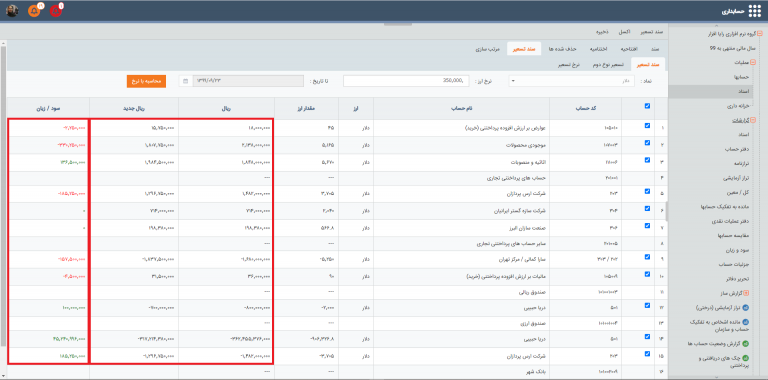Open the orange bell notifications icon
The image size is (768, 380).
click(34, 11)
